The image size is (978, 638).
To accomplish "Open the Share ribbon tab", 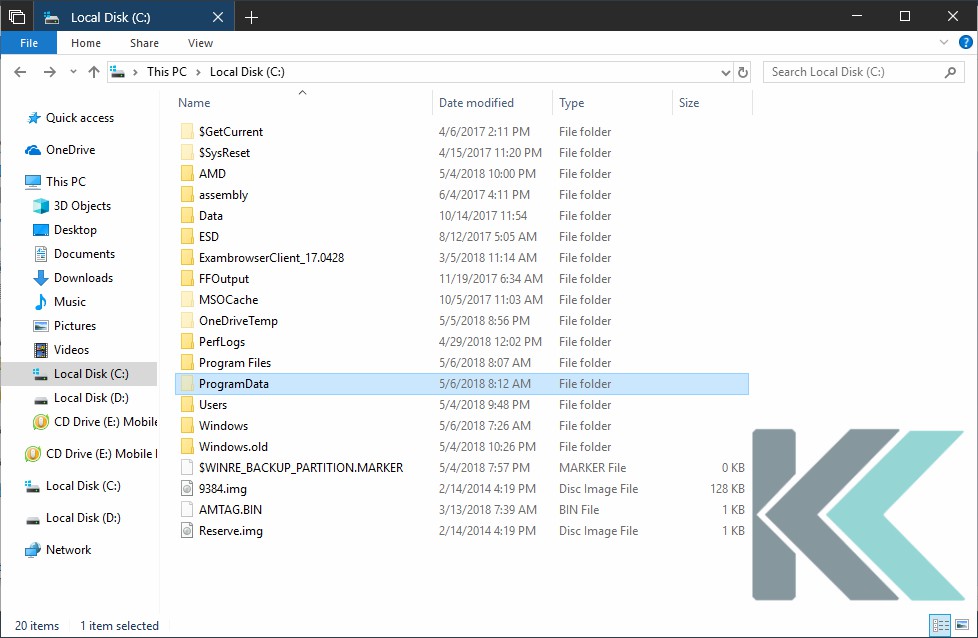I will (x=144, y=43).
